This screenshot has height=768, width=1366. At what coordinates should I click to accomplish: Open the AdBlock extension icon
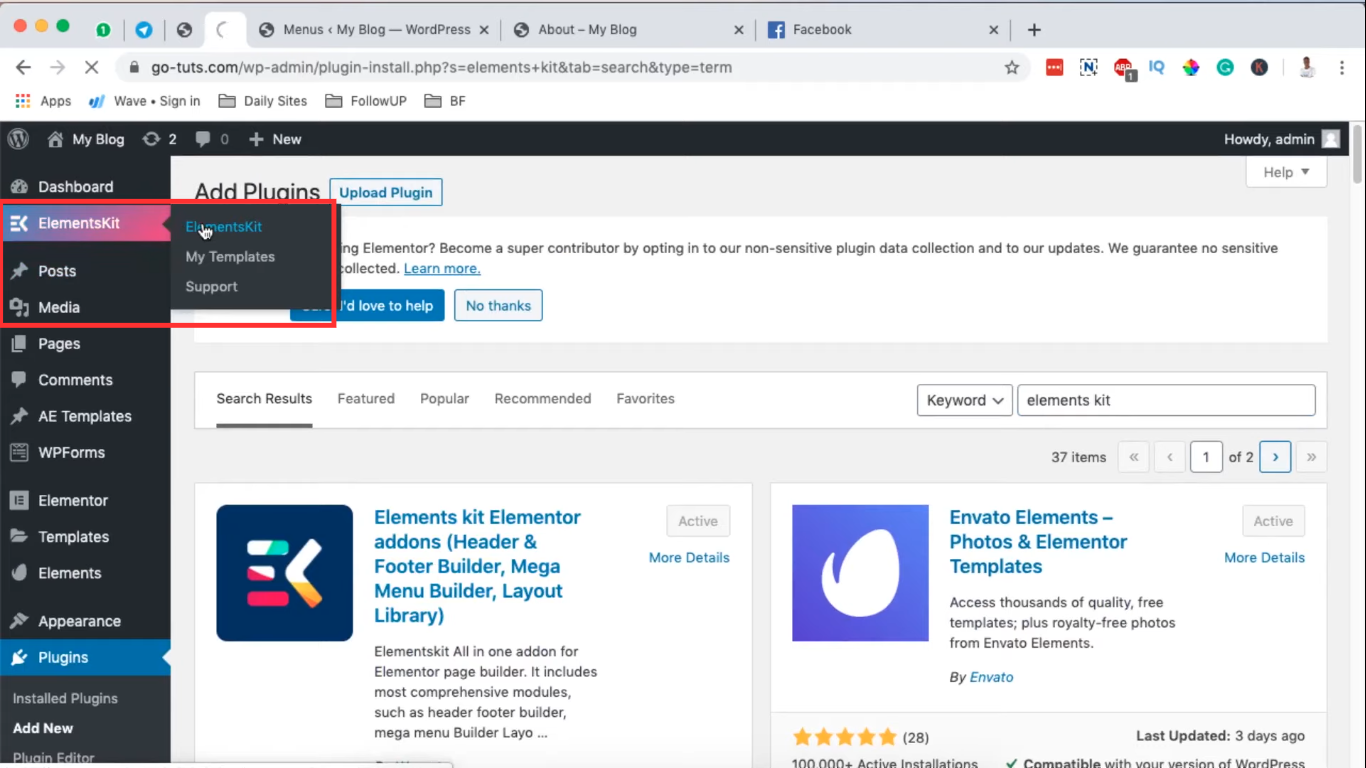point(1123,68)
